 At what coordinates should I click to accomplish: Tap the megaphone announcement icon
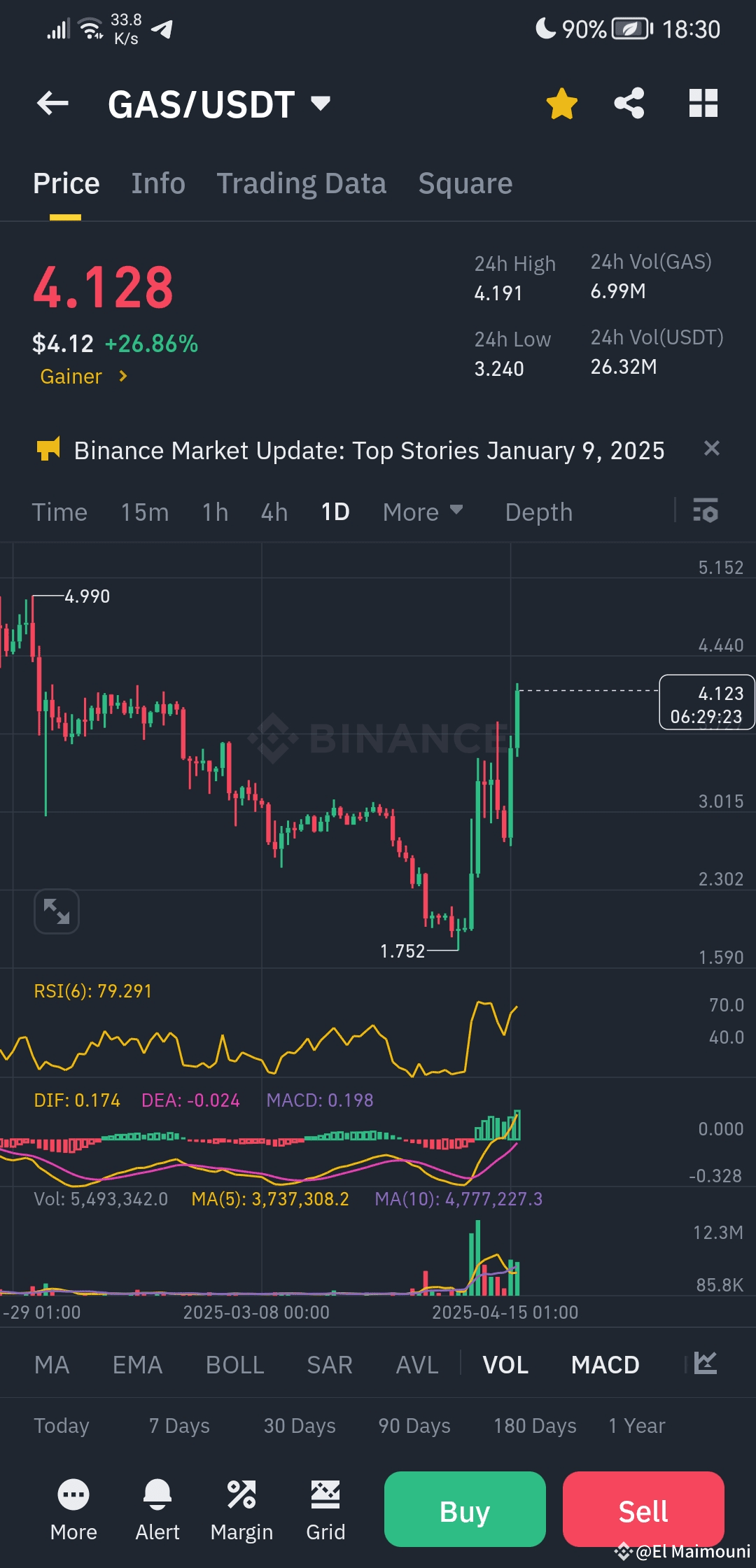48,449
